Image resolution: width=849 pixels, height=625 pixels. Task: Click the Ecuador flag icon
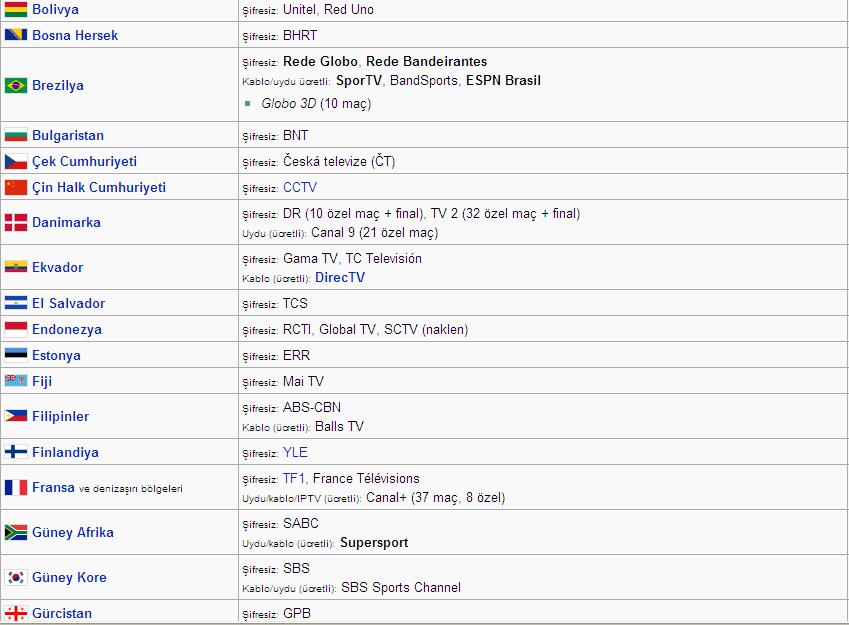pos(16,267)
